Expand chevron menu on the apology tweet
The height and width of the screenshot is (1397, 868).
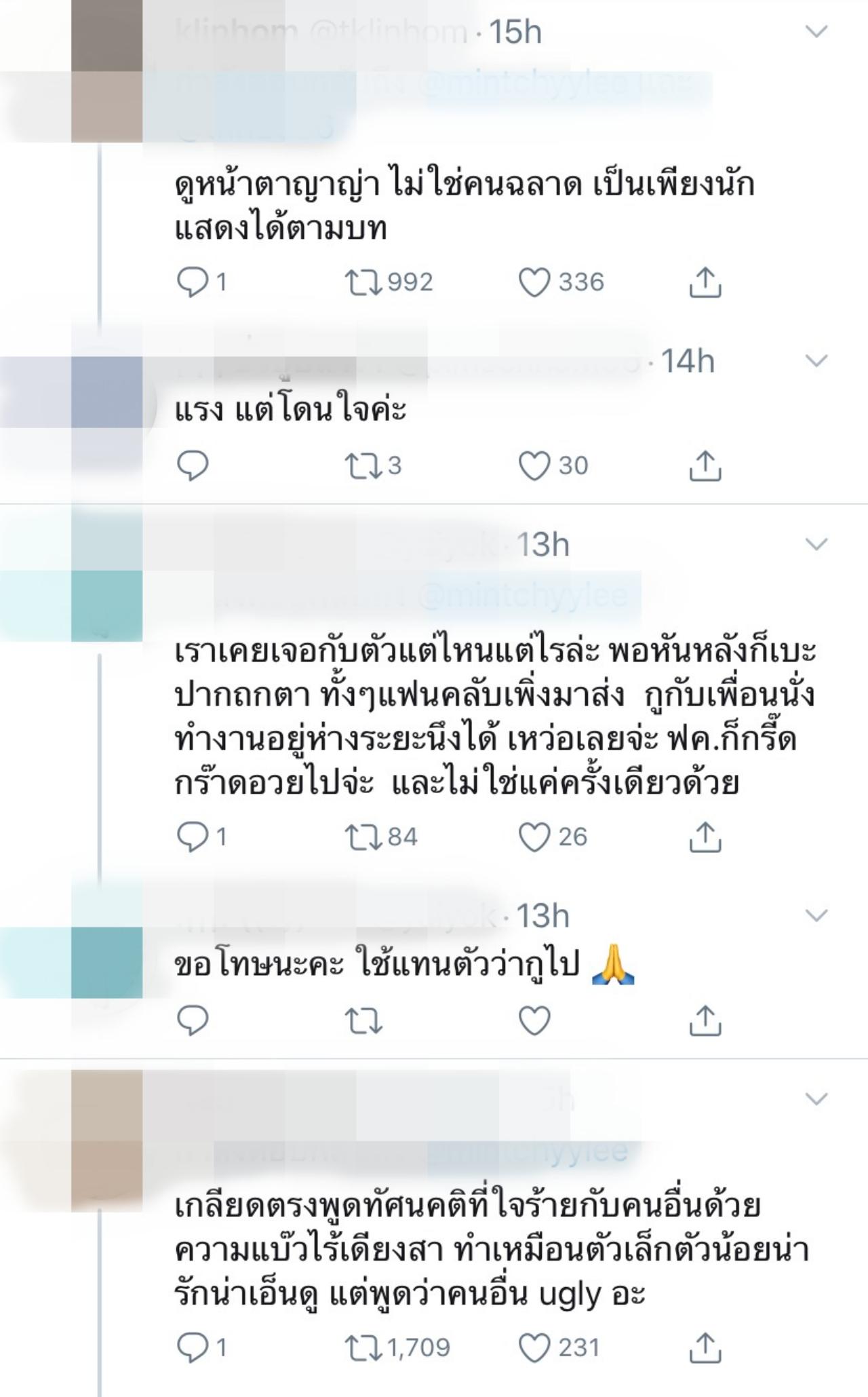point(816,915)
